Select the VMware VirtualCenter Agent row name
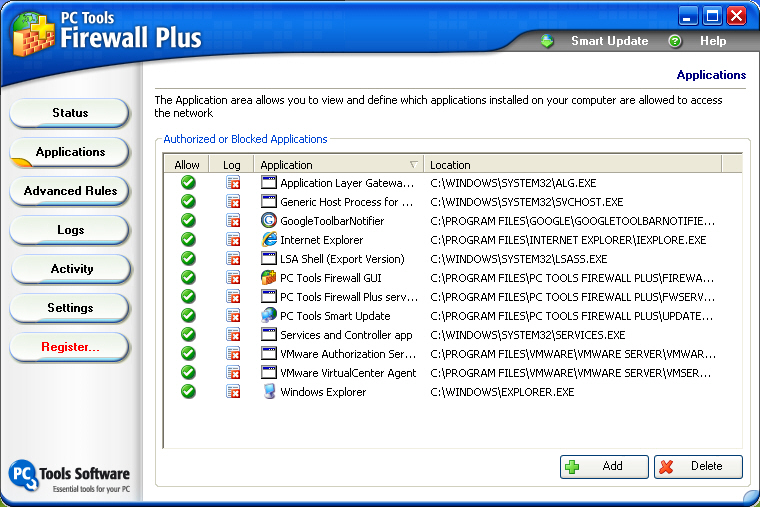Image resolution: width=760 pixels, height=507 pixels. coord(348,373)
